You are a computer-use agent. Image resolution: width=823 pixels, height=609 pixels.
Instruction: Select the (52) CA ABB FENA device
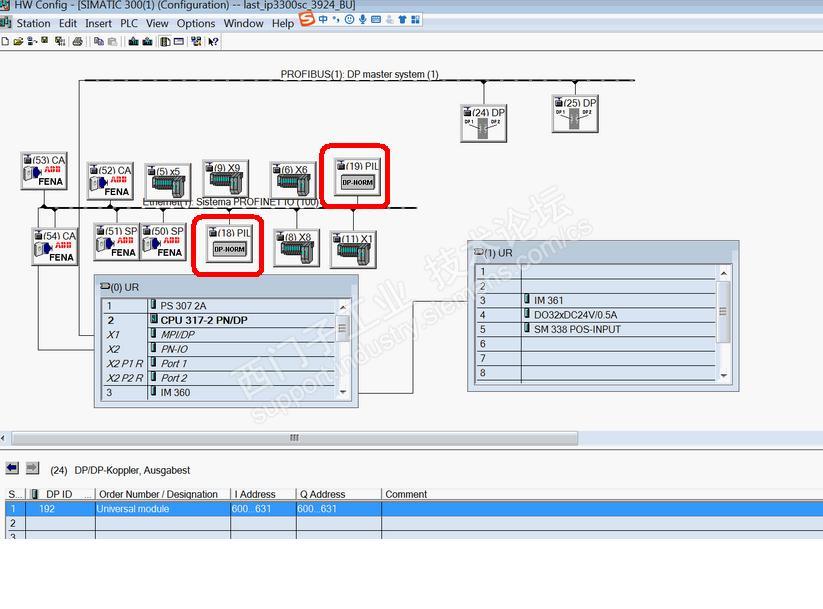click(110, 181)
